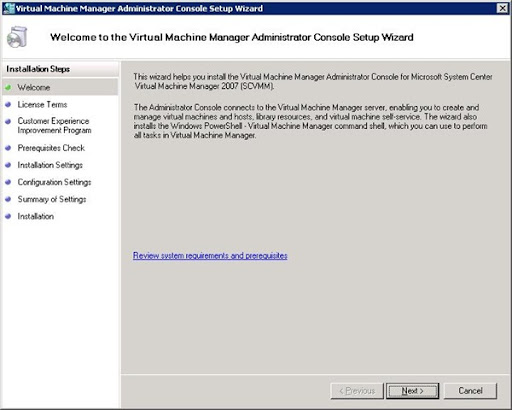Image resolution: width=512 pixels, height=410 pixels.
Task: Click the bullet beside Prerequisites Check
Action: click(x=8, y=148)
